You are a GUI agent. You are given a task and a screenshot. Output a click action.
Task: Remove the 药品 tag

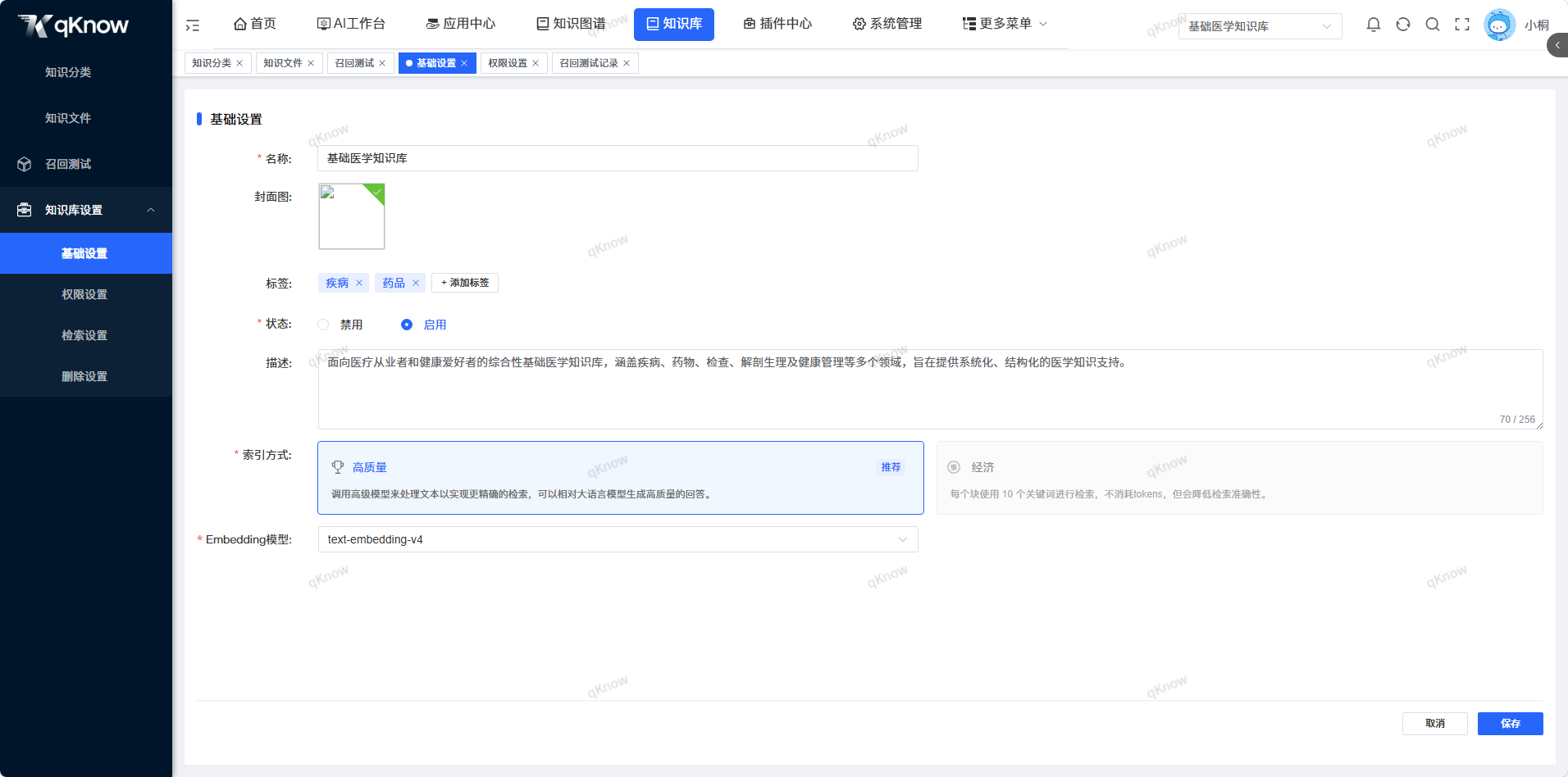click(416, 283)
